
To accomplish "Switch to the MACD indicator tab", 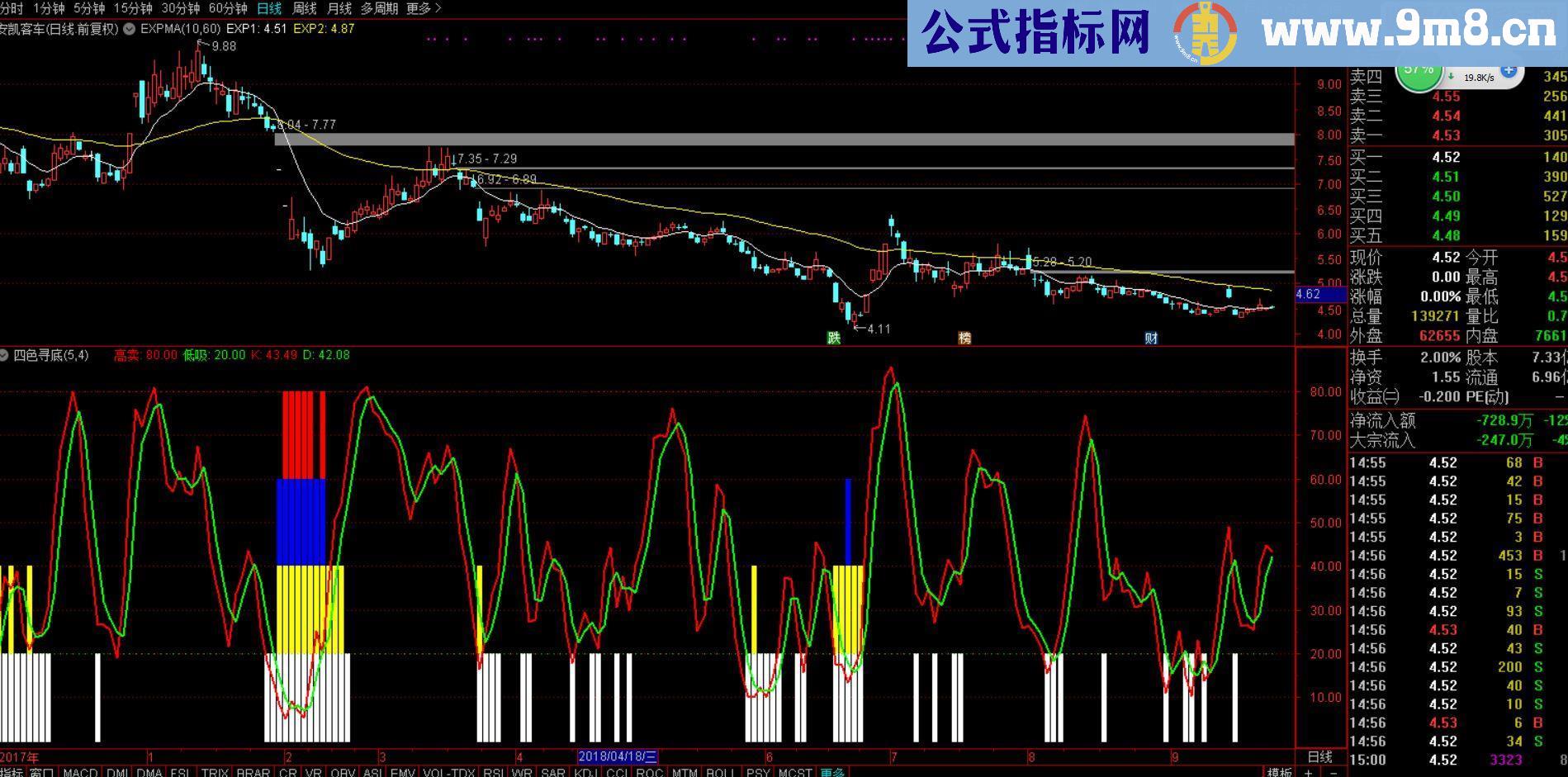I will [80, 773].
